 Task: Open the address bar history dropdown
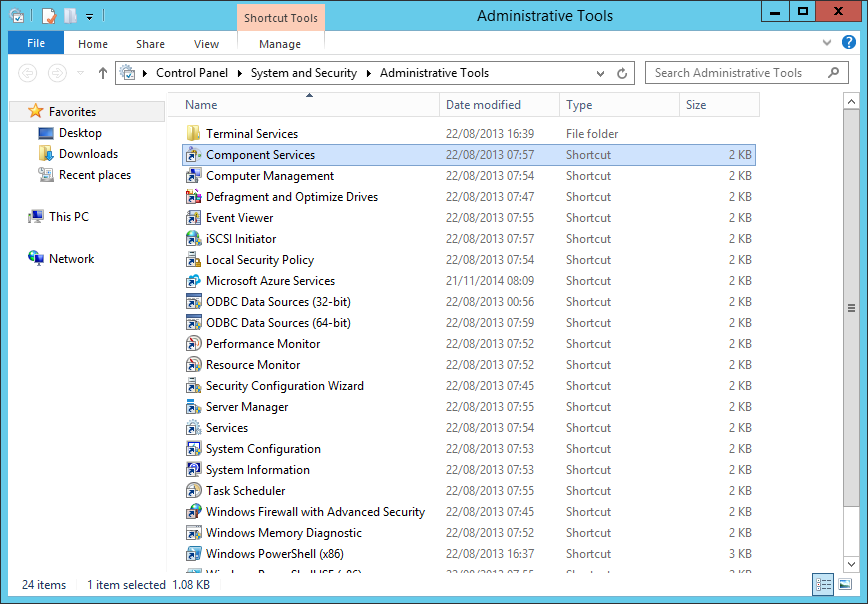pos(600,73)
